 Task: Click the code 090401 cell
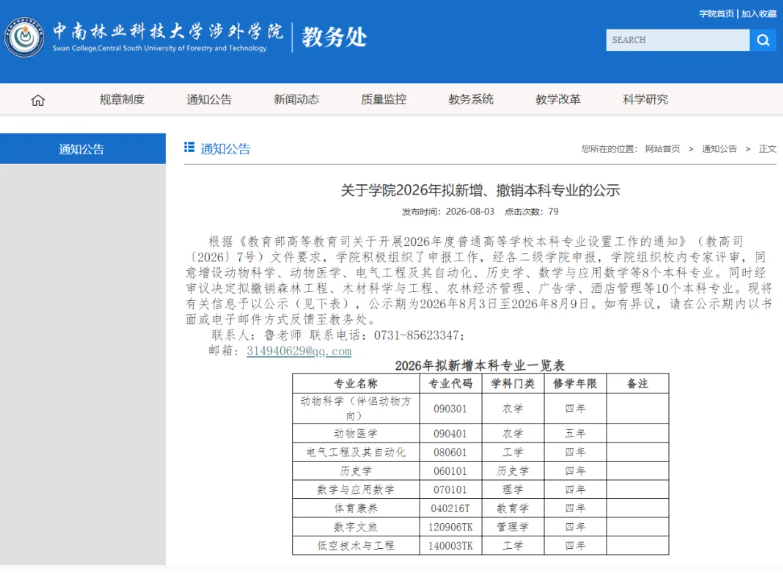[450, 434]
